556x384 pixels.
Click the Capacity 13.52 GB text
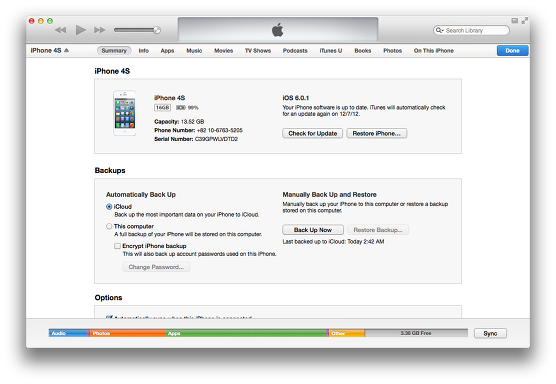pyautogui.click(x=179, y=122)
